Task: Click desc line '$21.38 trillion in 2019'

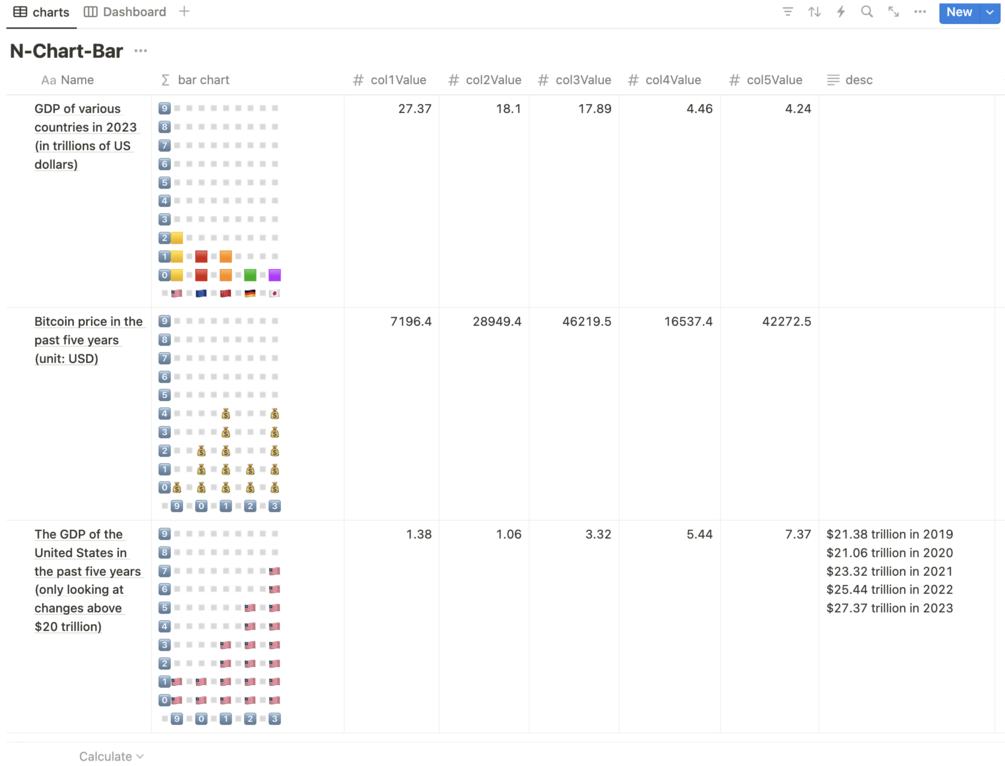Action: [889, 534]
